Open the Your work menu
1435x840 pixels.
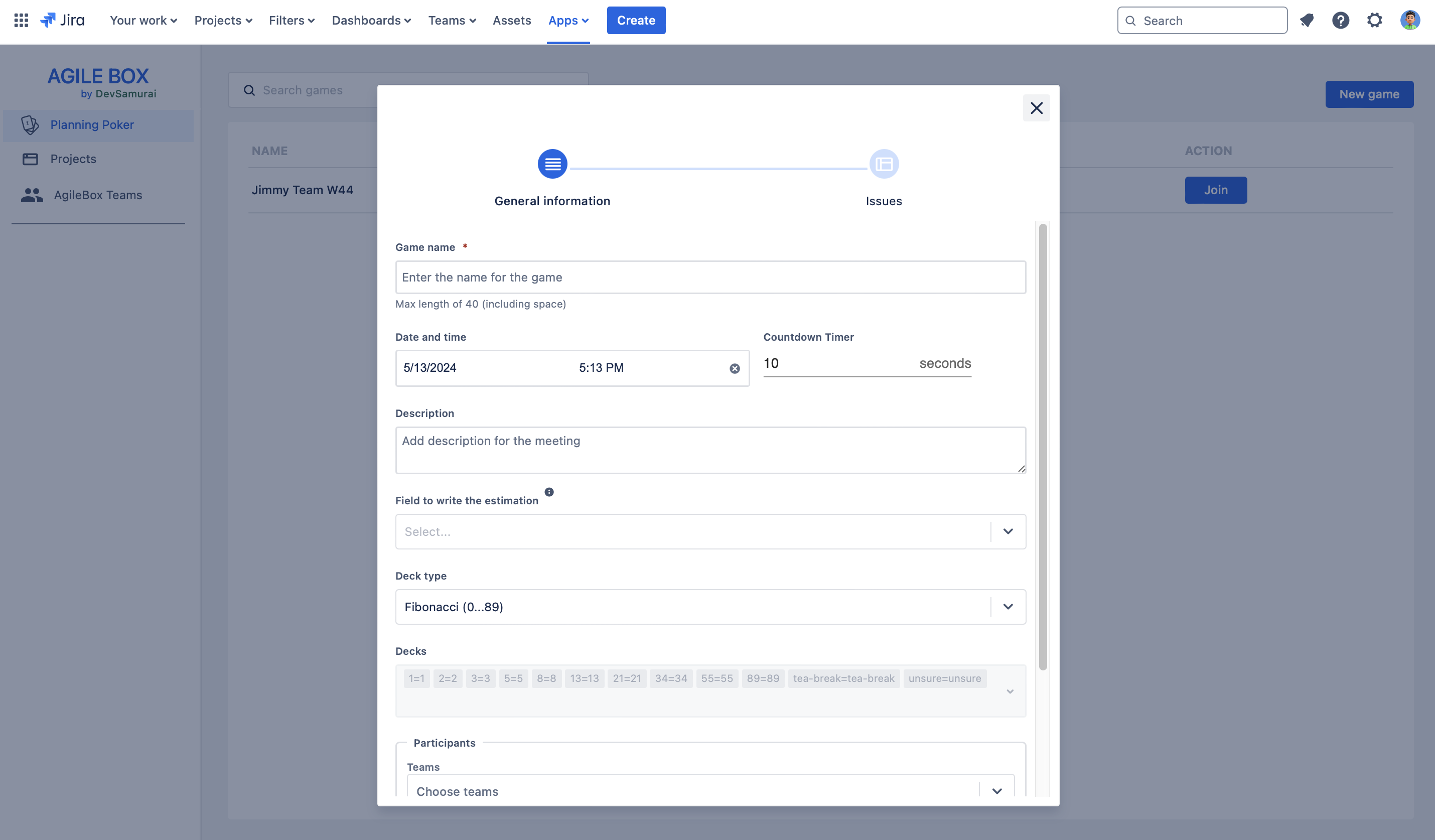[143, 21]
